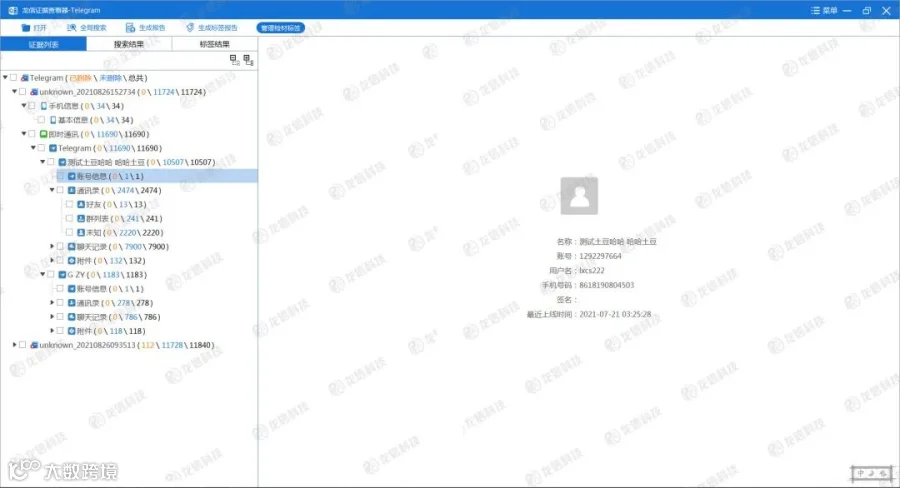Expand the 聊天记录 (7900) node
The width and height of the screenshot is (900, 488).
[x=52, y=246]
